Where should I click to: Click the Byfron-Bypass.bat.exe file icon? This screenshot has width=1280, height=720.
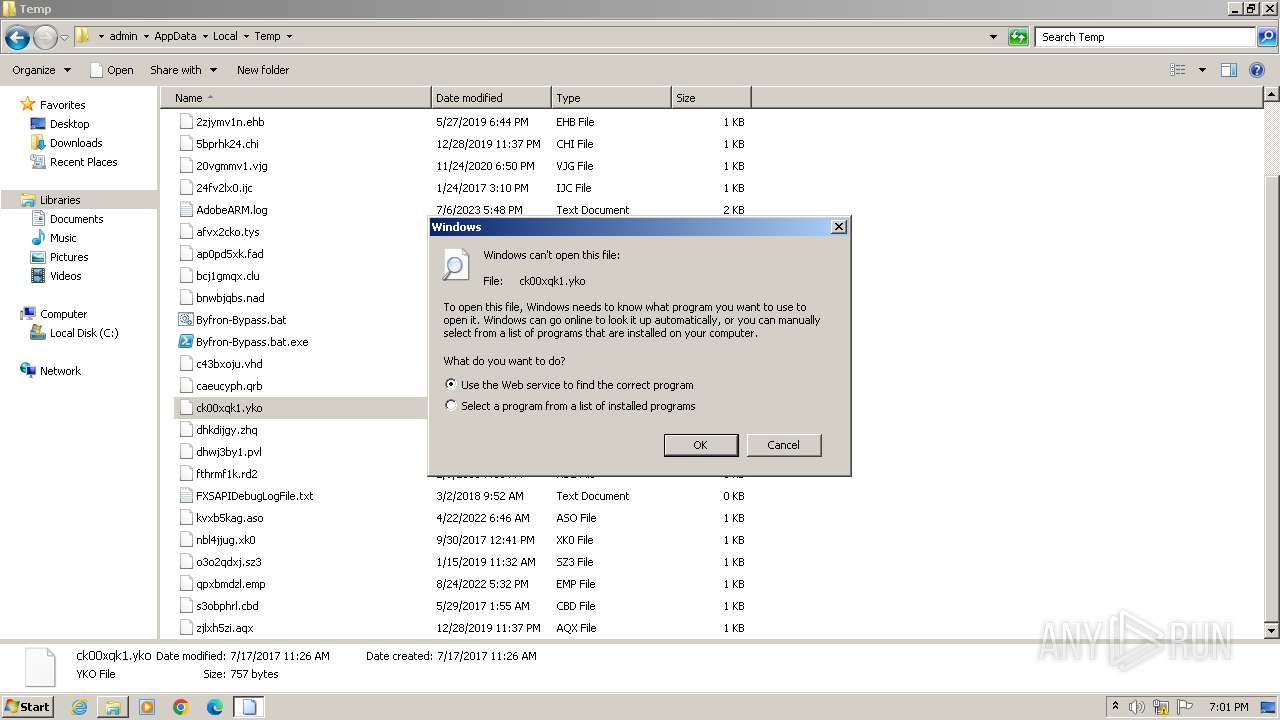[x=185, y=342]
